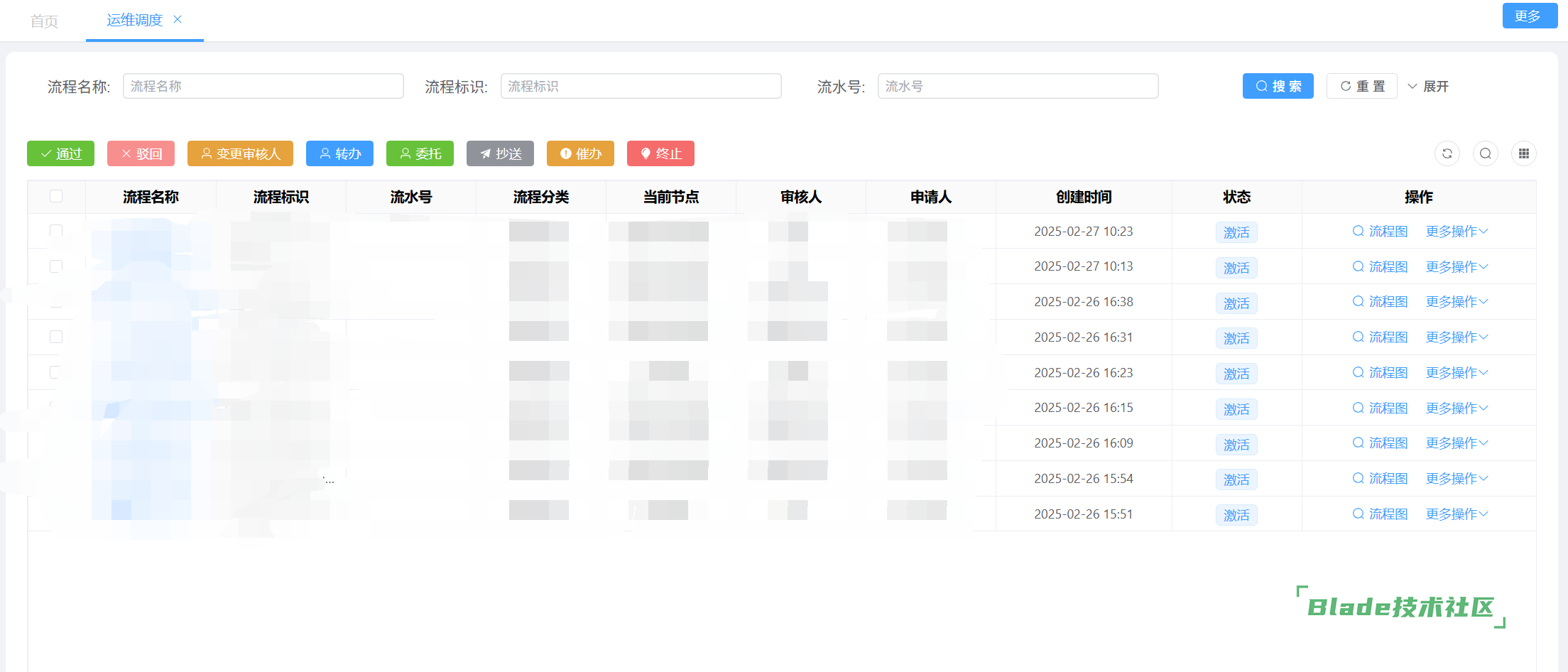Click the 激活 status tag in 2025-02-26 16:09 row
Image resolution: width=1568 pixels, height=672 pixels.
[x=1236, y=445]
